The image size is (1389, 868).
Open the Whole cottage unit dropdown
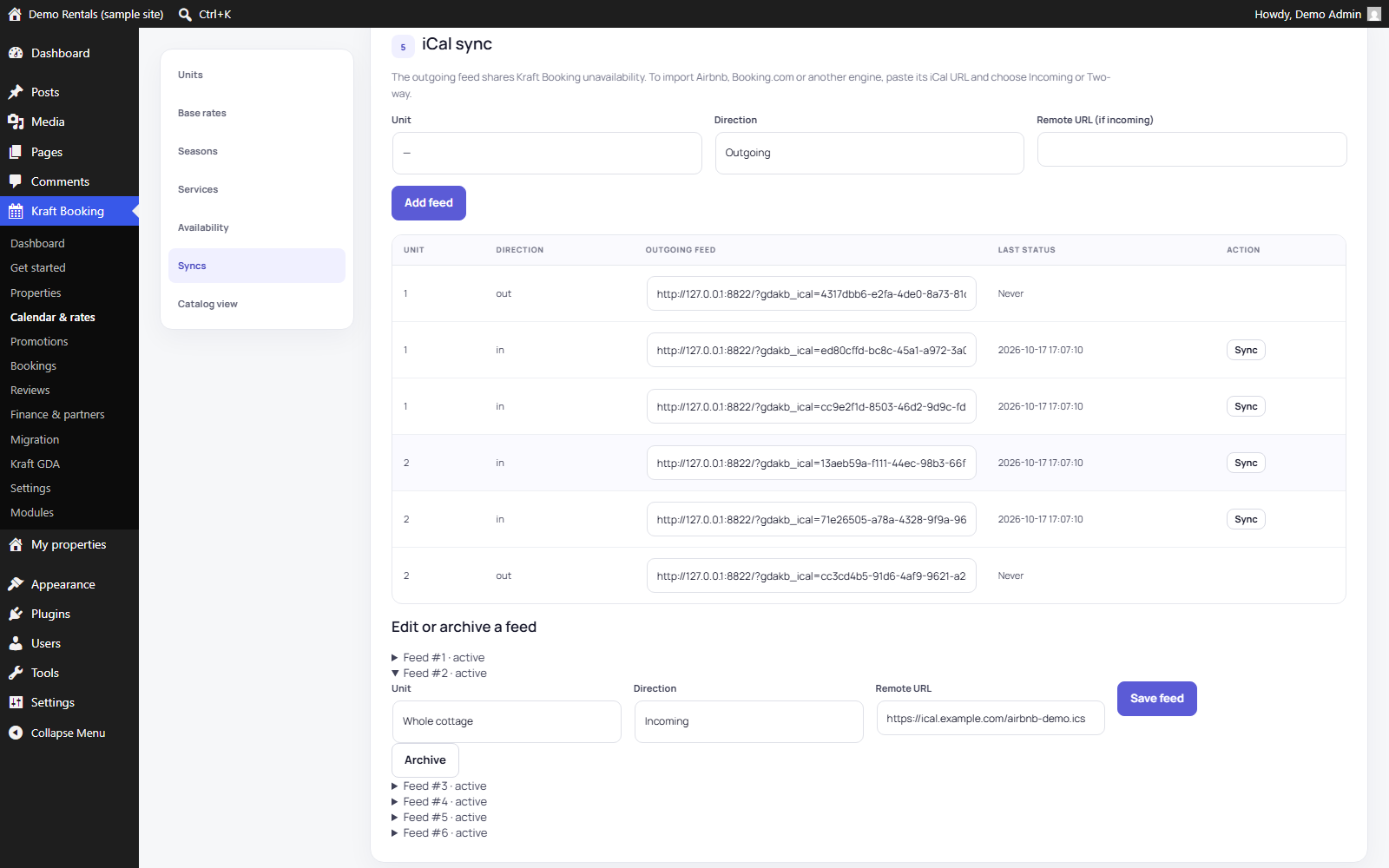507,721
